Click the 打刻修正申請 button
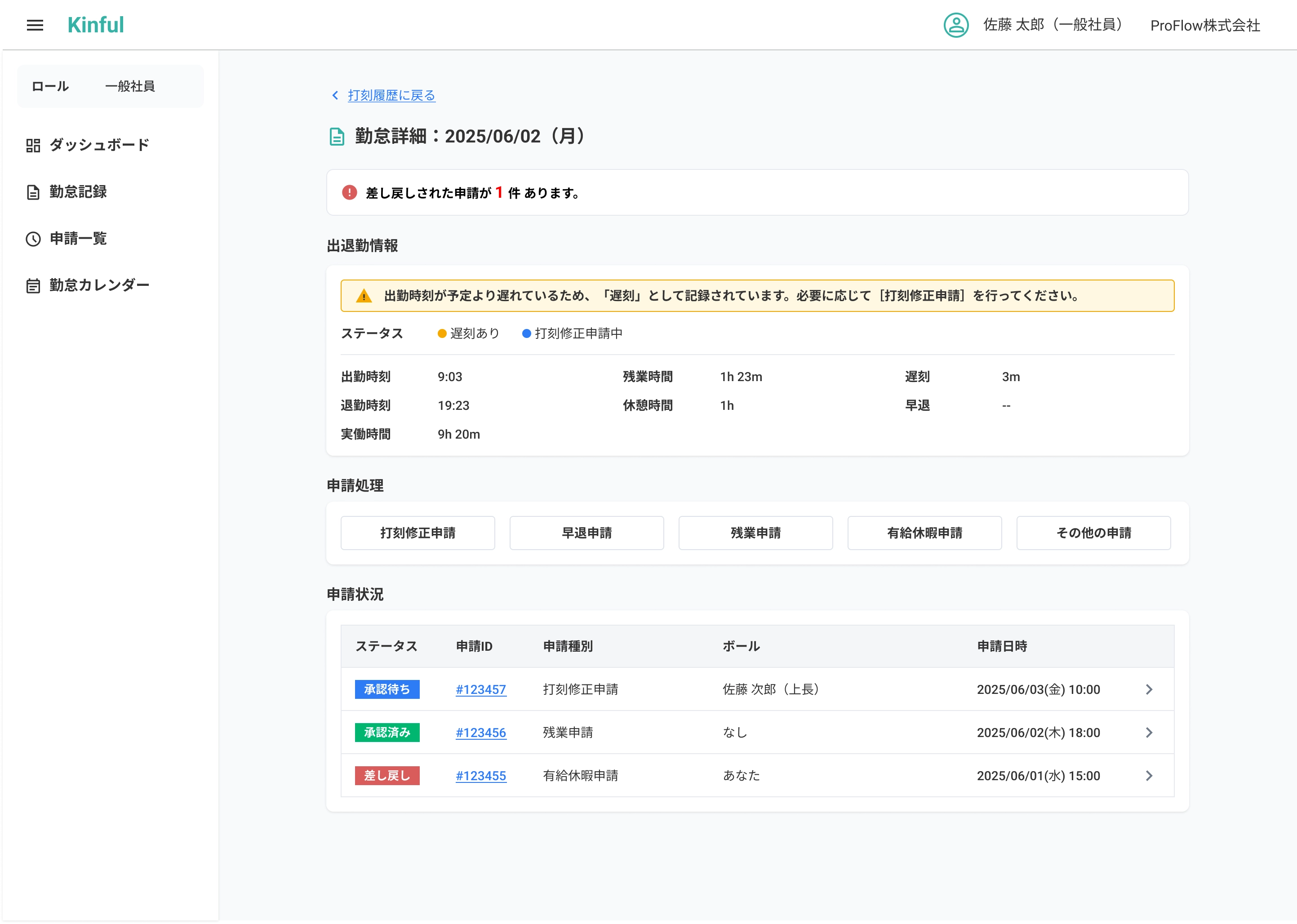Viewport: 1297px width, 924px height. point(418,533)
